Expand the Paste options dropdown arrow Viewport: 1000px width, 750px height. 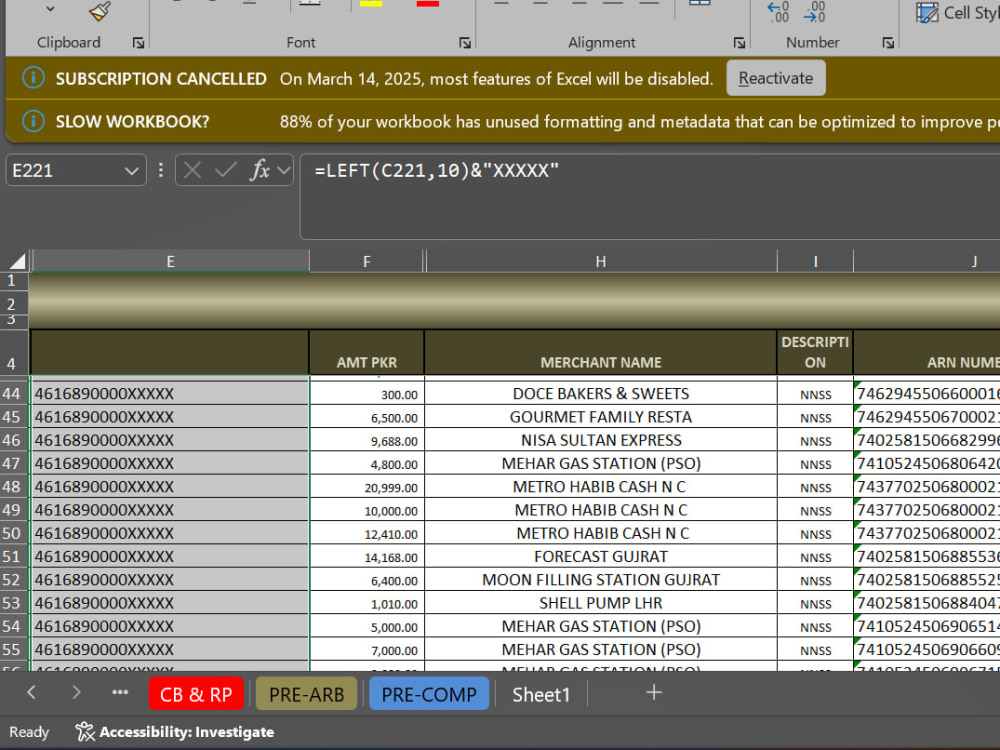[50, 10]
